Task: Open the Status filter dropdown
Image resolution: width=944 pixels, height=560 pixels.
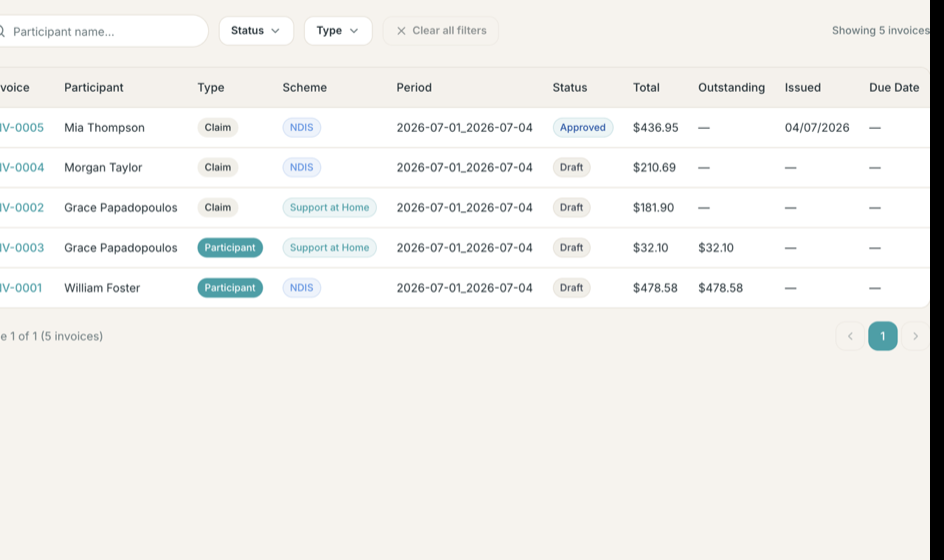Action: point(256,31)
